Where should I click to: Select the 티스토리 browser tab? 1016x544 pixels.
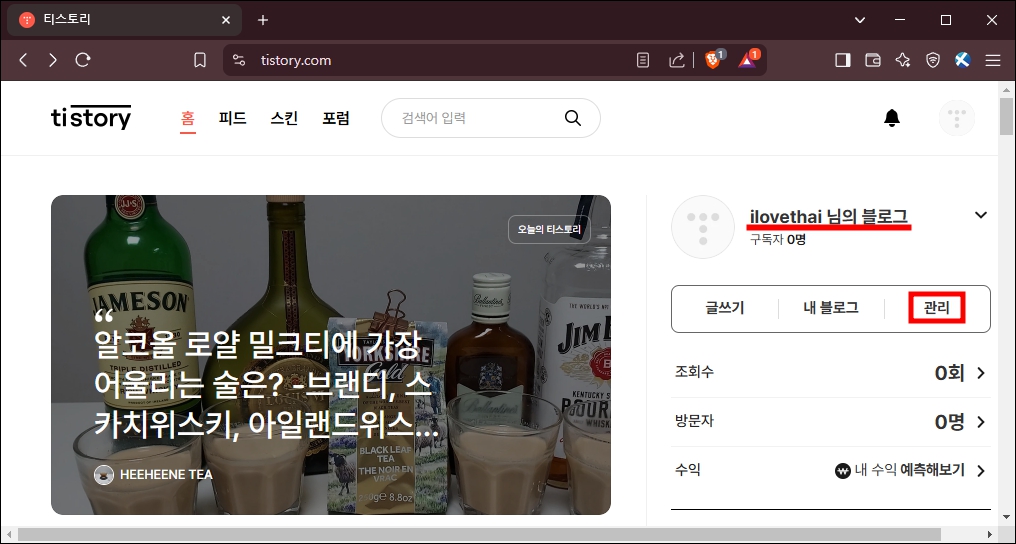coord(124,20)
